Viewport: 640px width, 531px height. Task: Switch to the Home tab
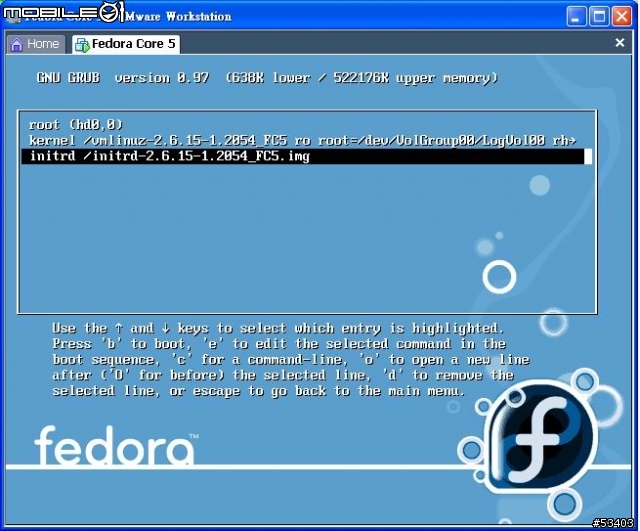coord(36,44)
